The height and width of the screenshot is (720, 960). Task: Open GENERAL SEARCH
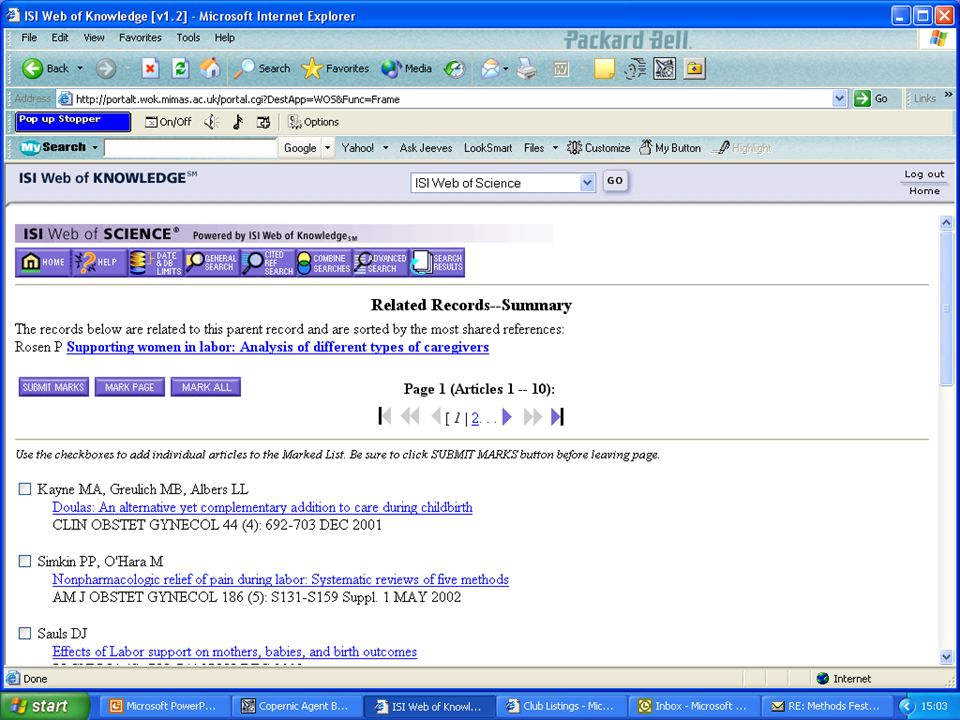tap(211, 262)
